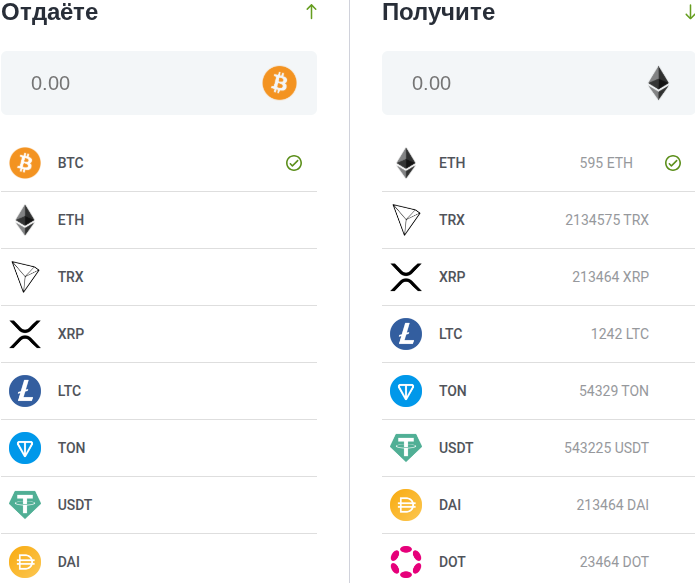Choose the TRX row showing 2134575 TRX
Screen dimensions: 695x583
538,220
